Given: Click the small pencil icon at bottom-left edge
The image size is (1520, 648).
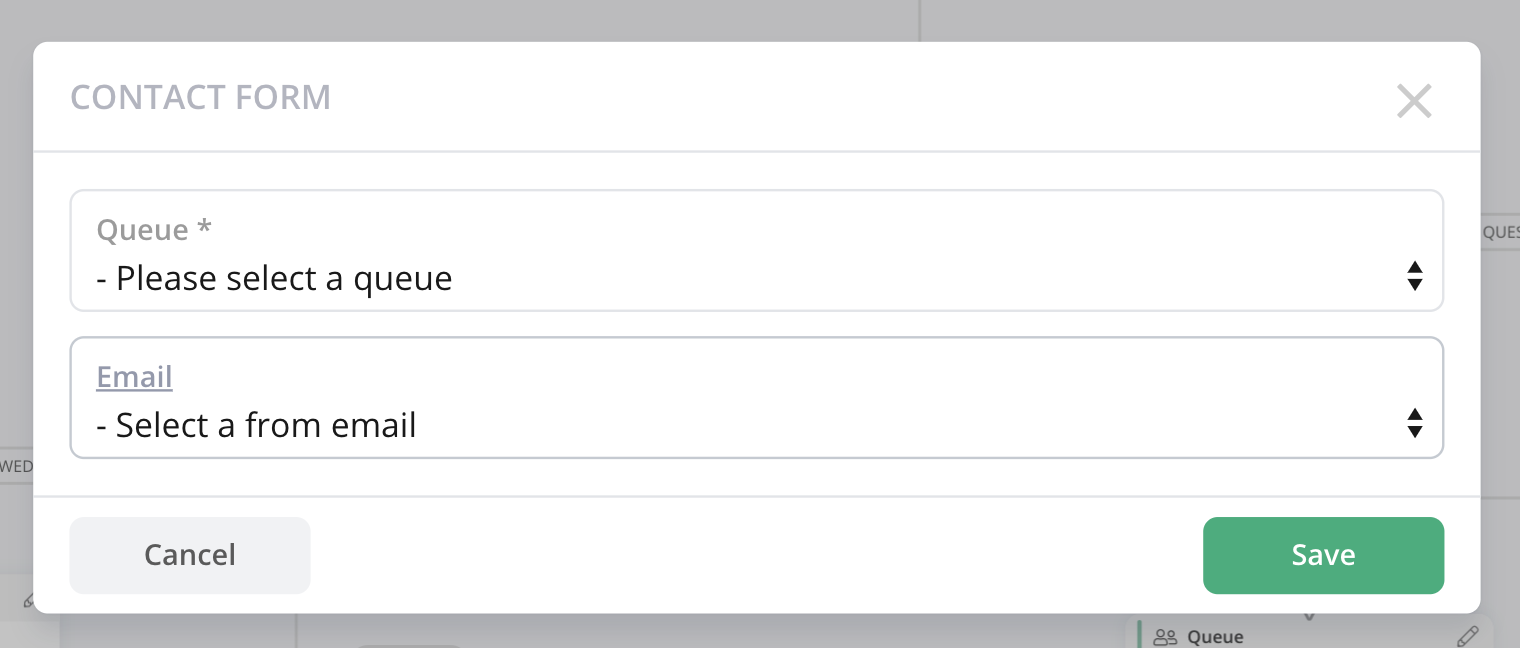Looking at the screenshot, I should click(x=29, y=601).
